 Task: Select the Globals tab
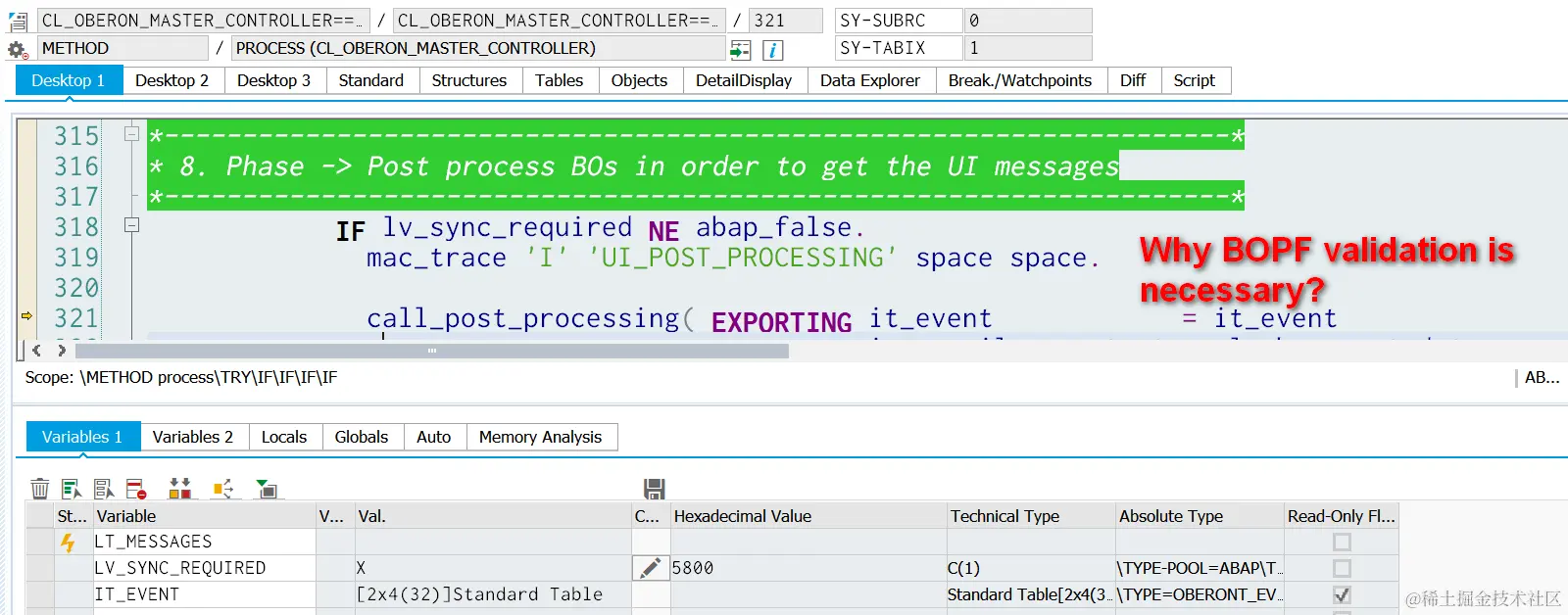tap(362, 437)
